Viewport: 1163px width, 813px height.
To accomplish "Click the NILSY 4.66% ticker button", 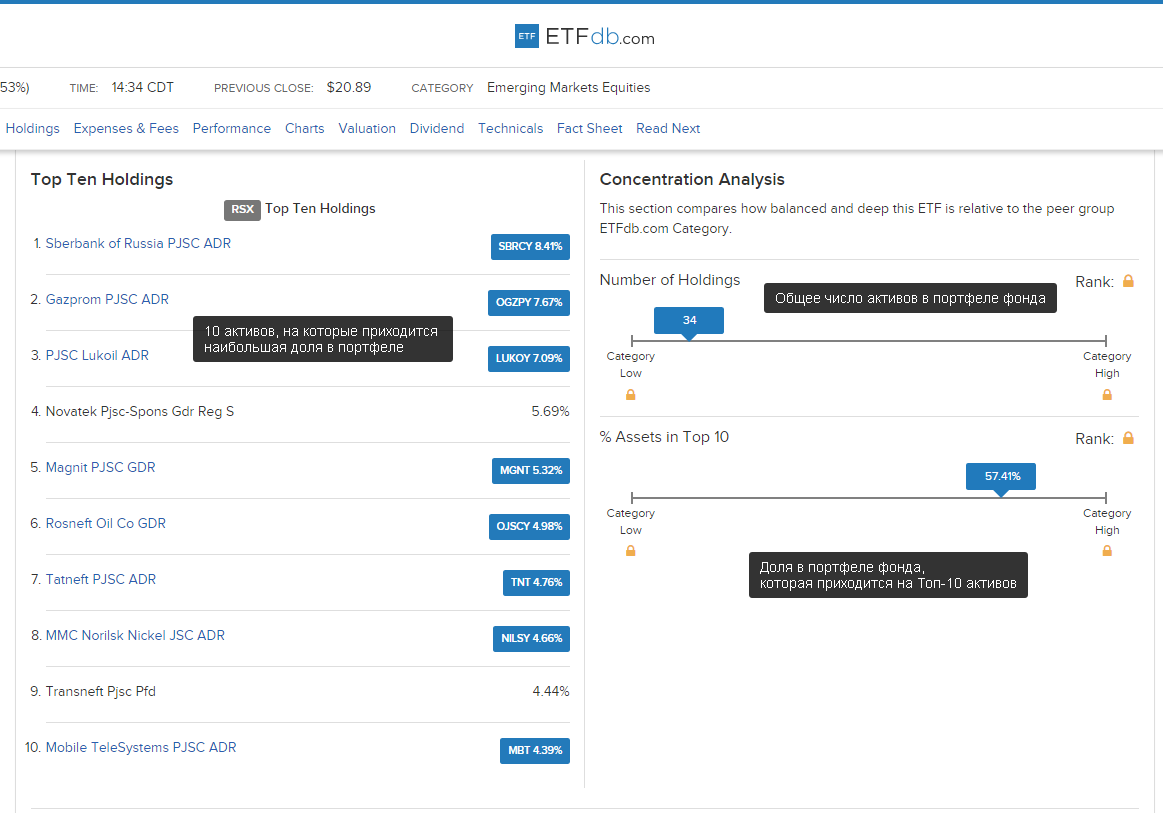I will [532, 638].
